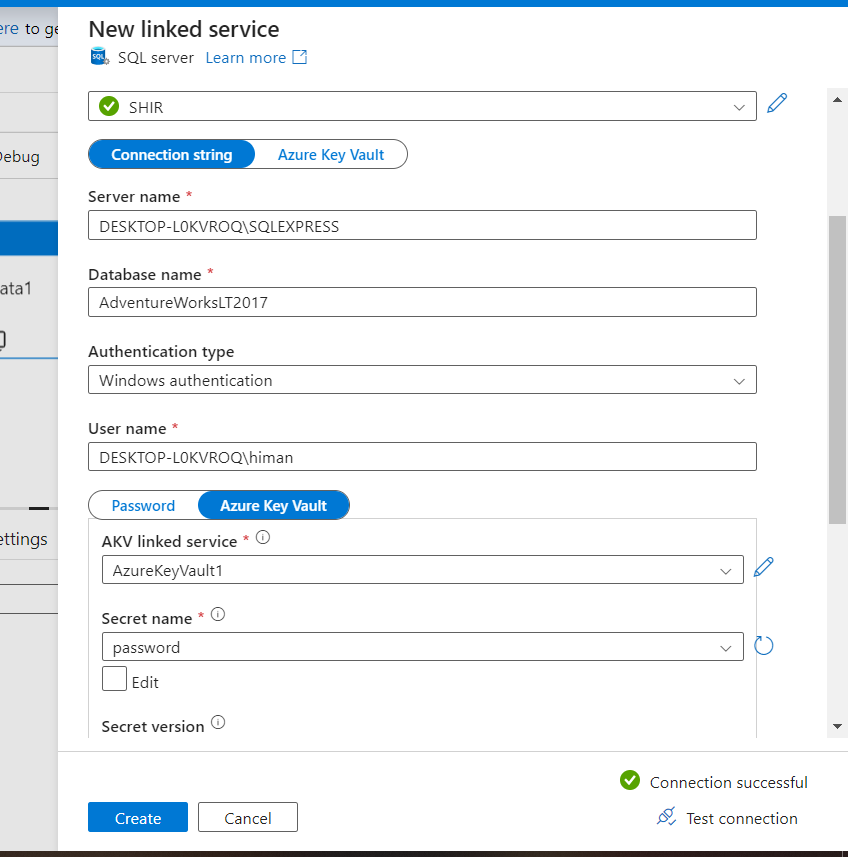The width and height of the screenshot is (848, 857).
Task: Click Test connection
Action: click(x=741, y=818)
